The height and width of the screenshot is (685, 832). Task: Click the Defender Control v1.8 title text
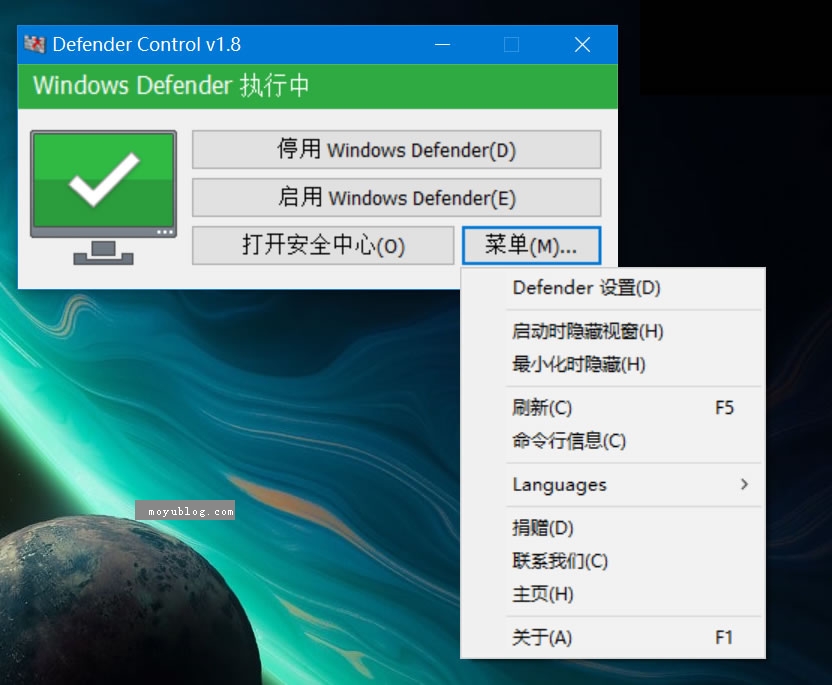(146, 45)
